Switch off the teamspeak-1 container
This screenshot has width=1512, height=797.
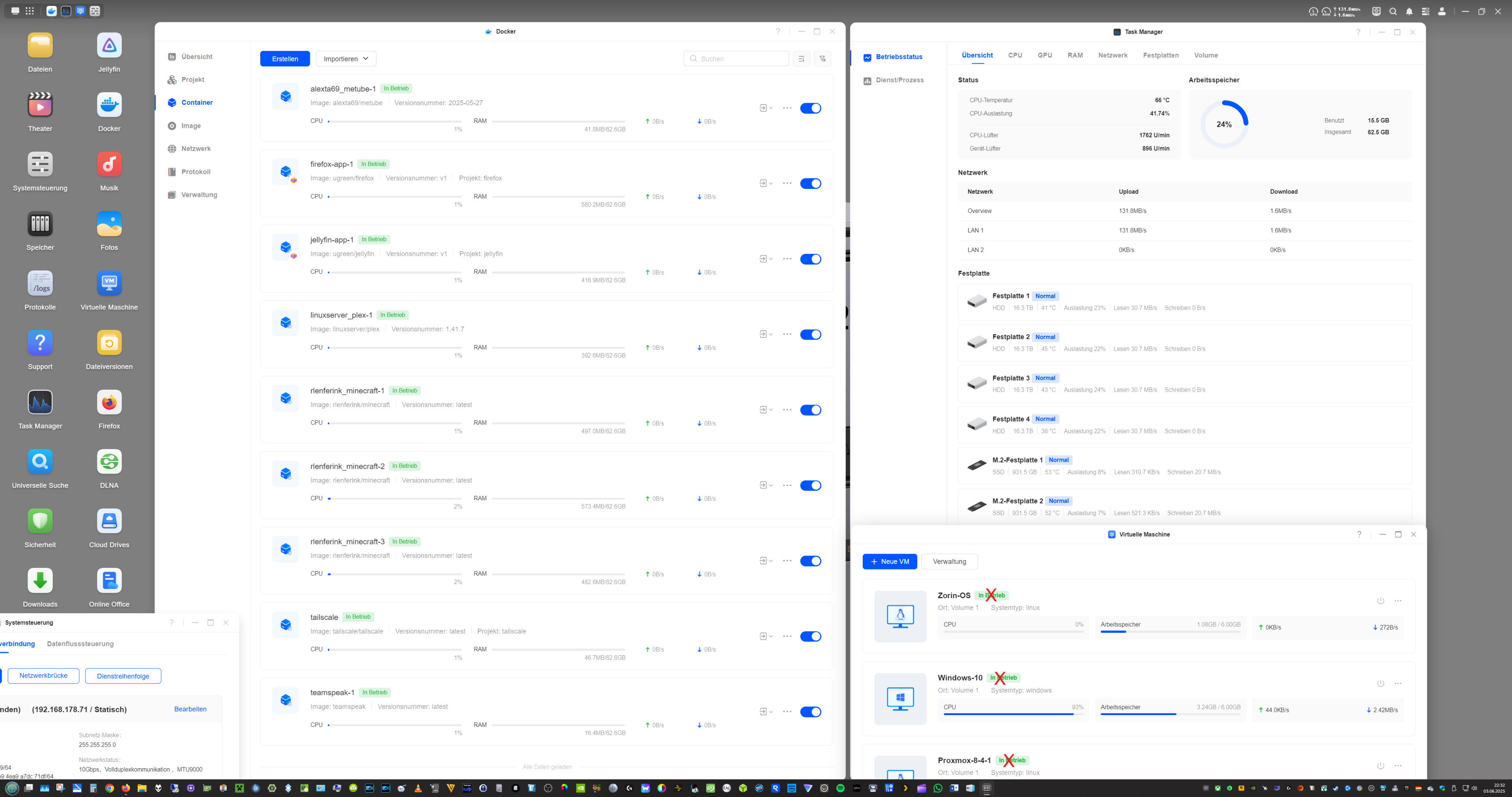[x=810, y=712]
